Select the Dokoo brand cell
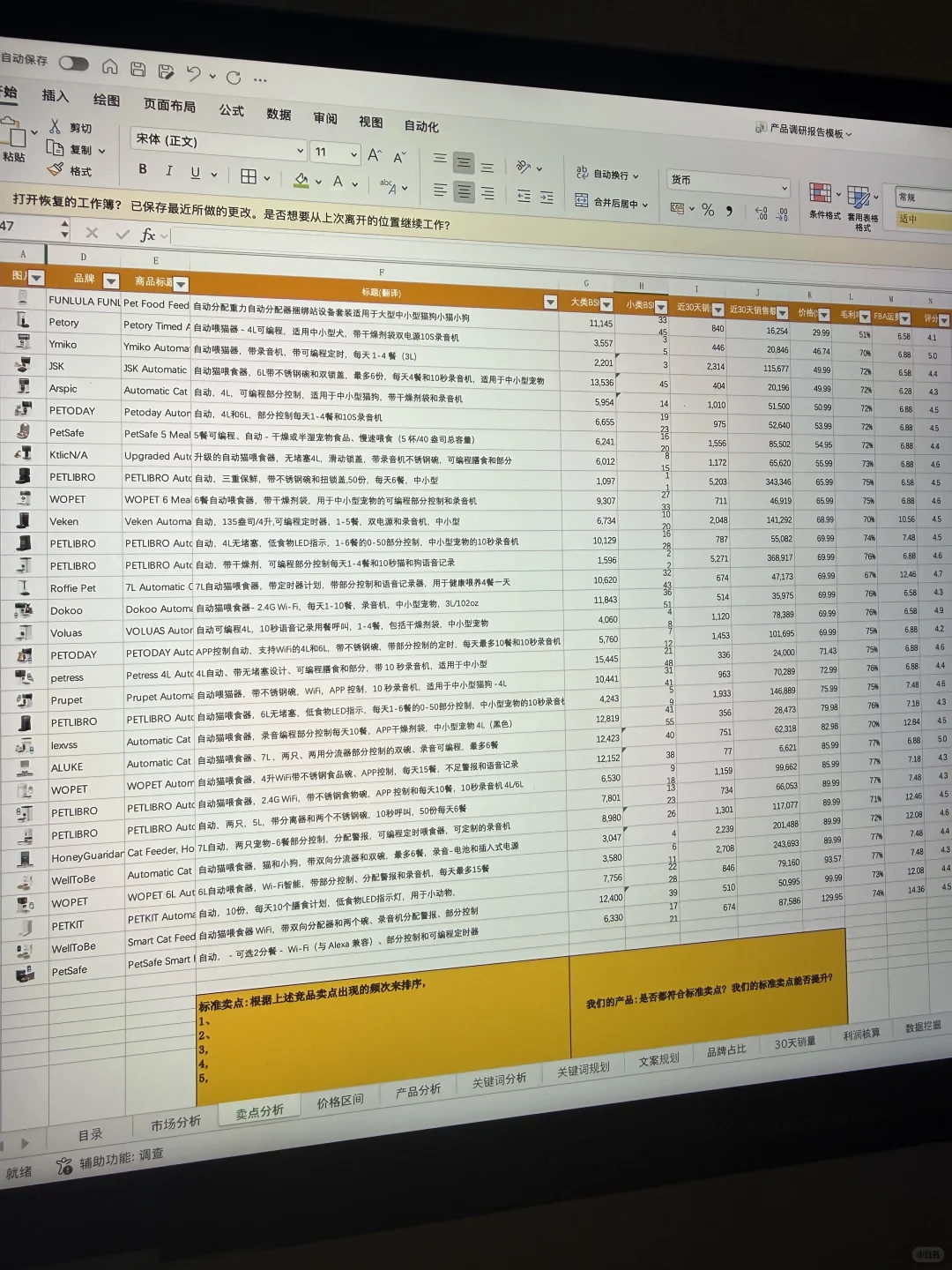 pyautogui.click(x=85, y=610)
